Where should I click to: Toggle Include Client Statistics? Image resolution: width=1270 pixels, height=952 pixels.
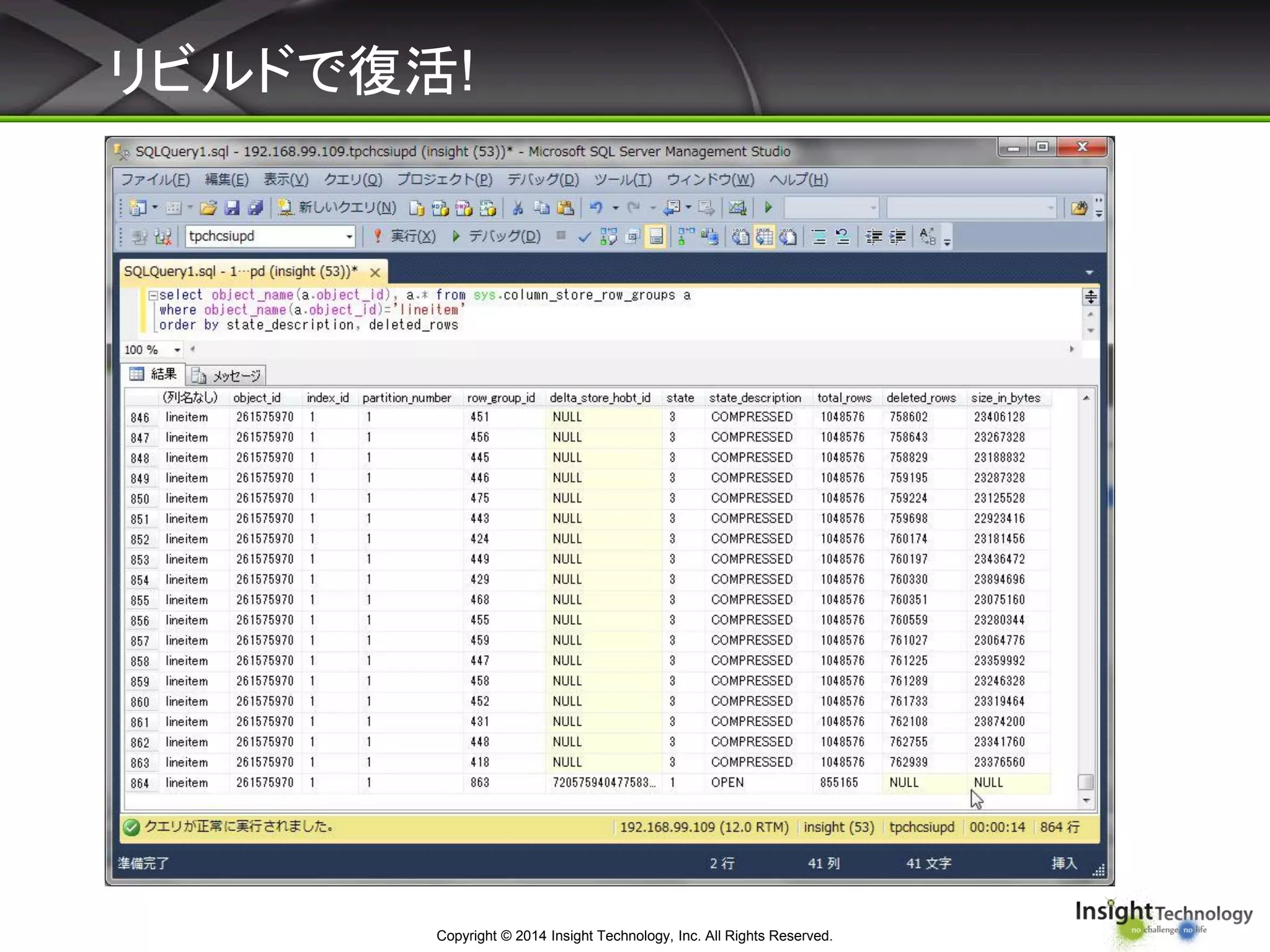click(710, 237)
